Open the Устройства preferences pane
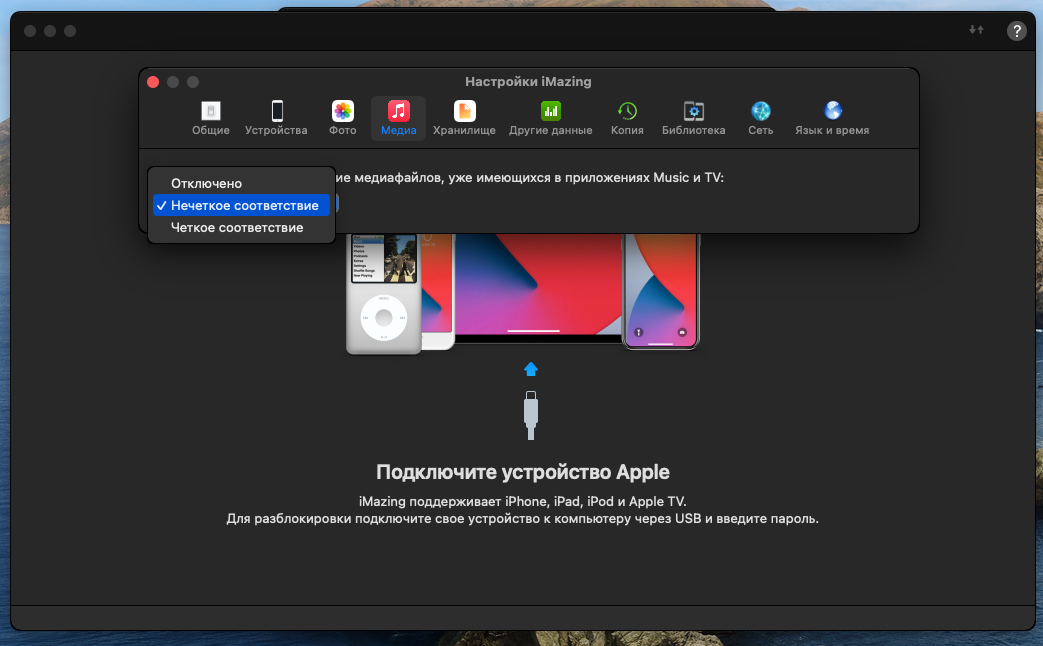This screenshot has width=1043, height=646. coord(276,118)
